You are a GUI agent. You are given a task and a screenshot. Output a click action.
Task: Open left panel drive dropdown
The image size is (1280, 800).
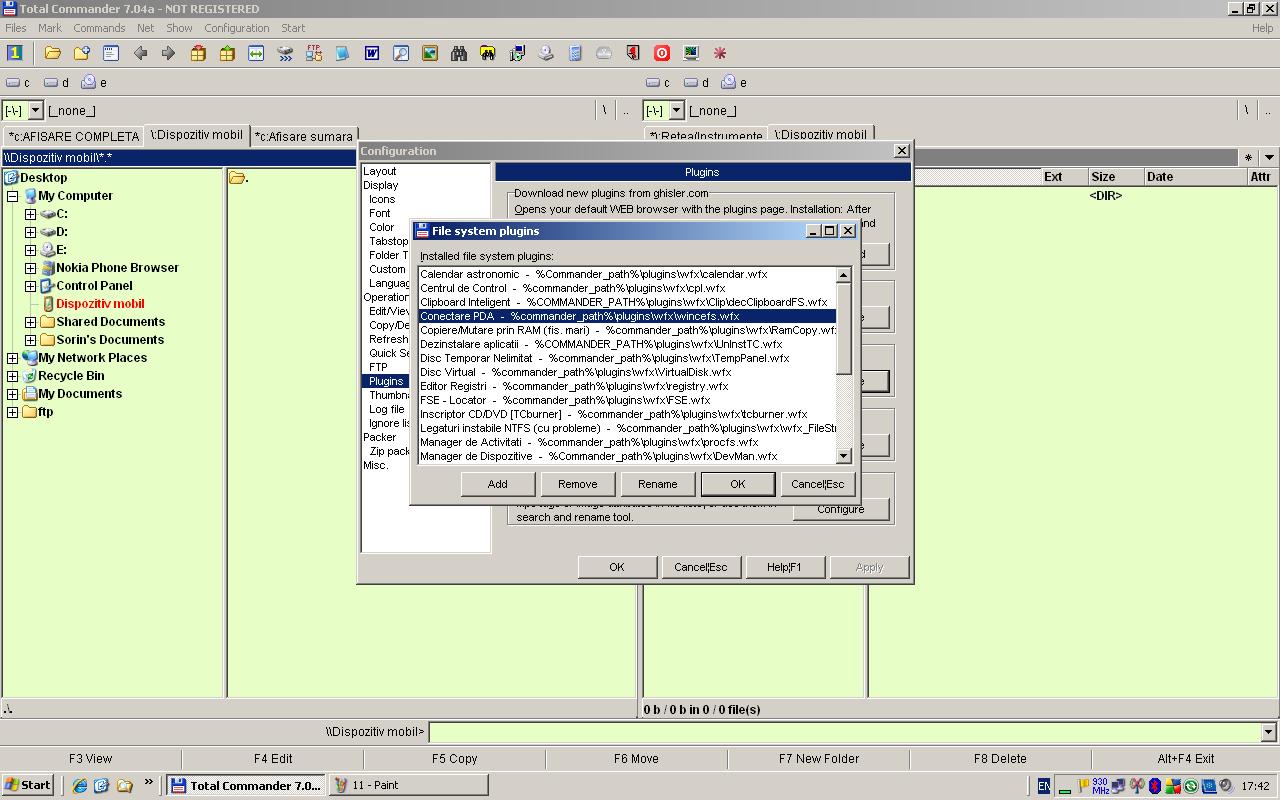pyautogui.click(x=35, y=110)
